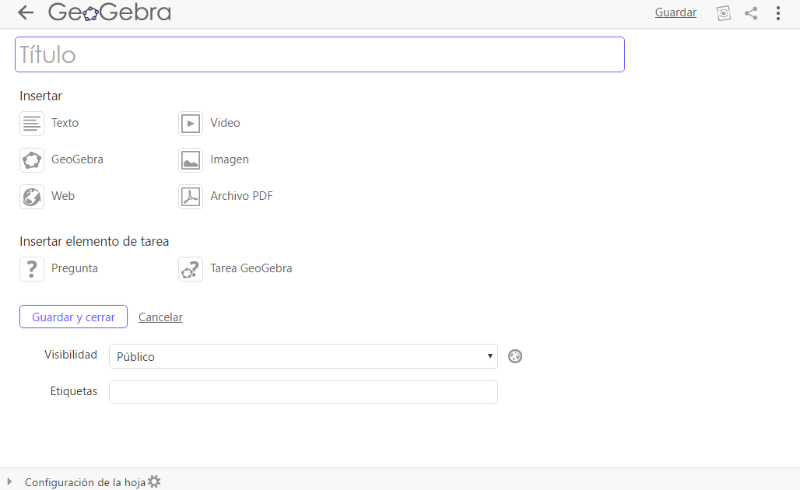
Task: Click the Texto label
Action: click(65, 123)
